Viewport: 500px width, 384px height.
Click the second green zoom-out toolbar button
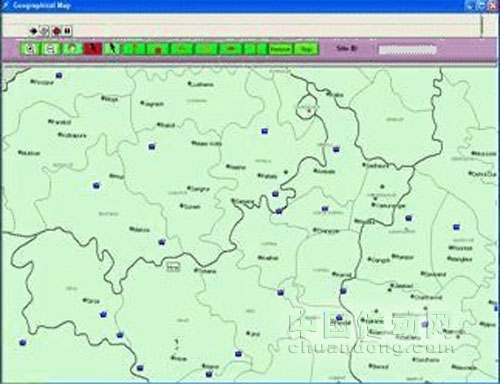click(51, 49)
